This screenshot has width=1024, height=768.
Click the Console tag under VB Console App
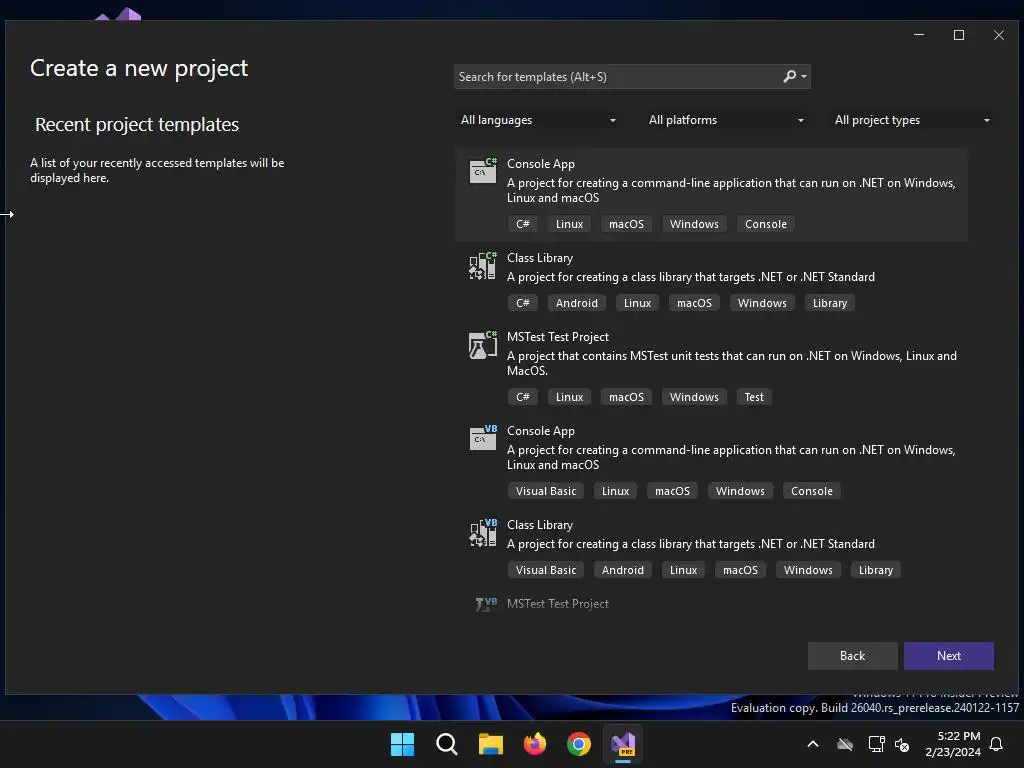pyautogui.click(x=812, y=491)
